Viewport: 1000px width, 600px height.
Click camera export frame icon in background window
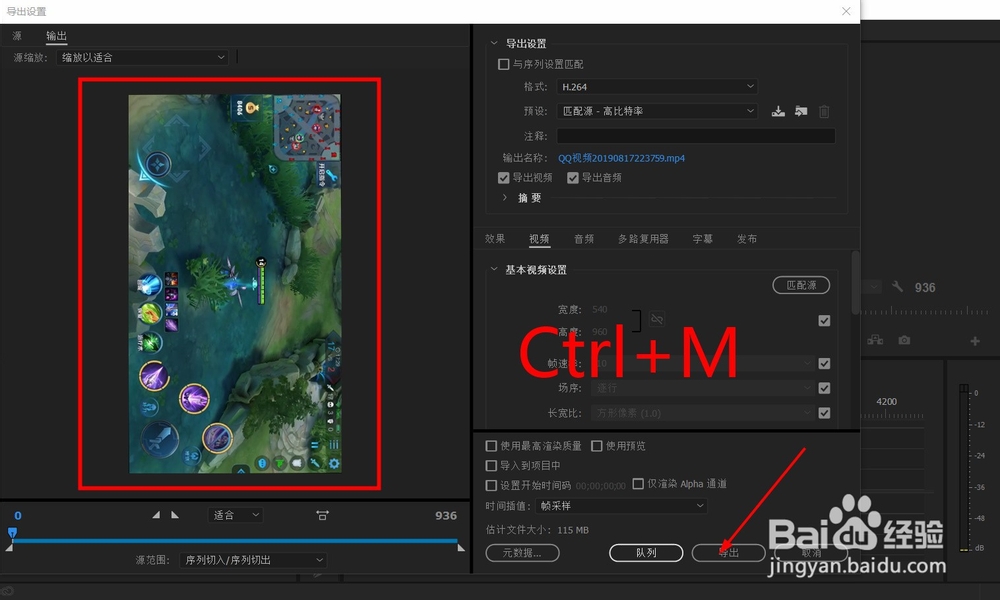click(904, 340)
